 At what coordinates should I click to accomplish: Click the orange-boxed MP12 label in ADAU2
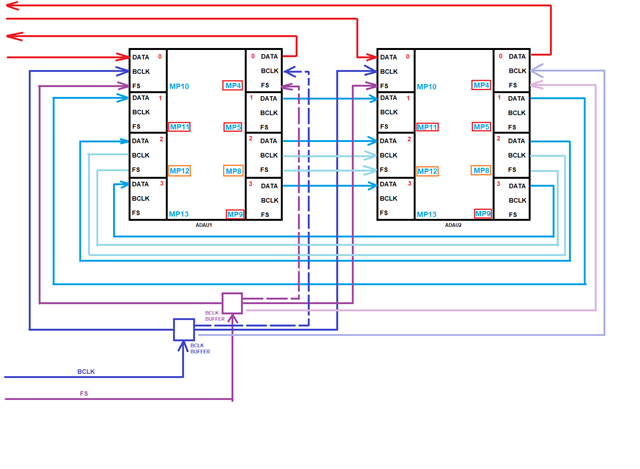(x=427, y=171)
